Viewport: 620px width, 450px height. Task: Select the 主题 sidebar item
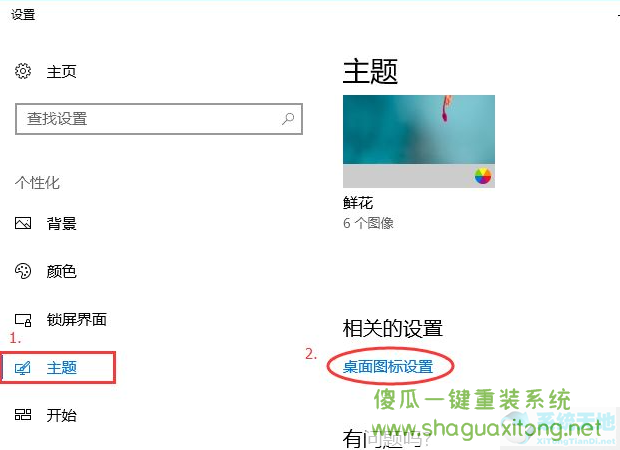tap(59, 368)
